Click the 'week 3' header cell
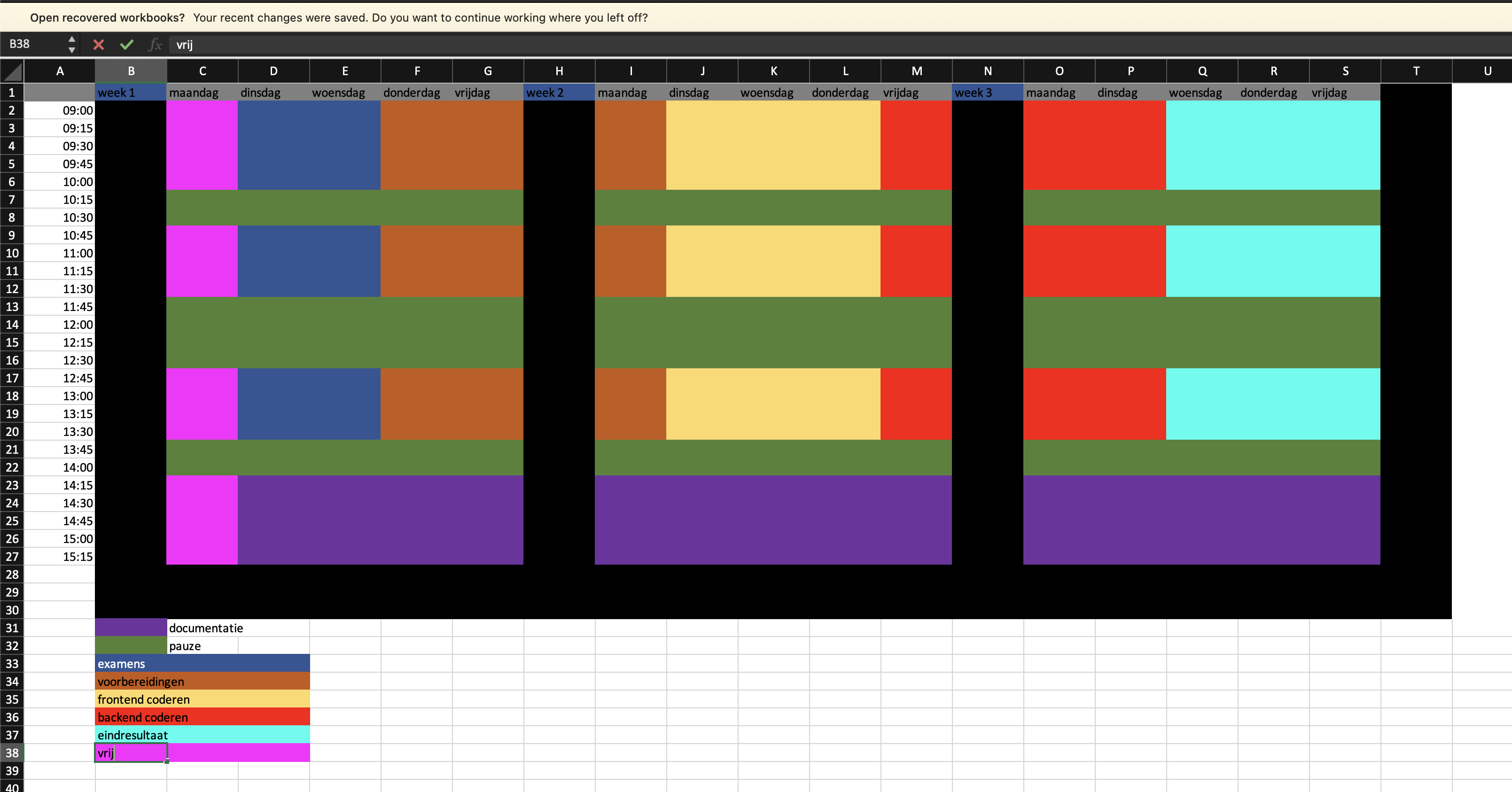 (987, 93)
